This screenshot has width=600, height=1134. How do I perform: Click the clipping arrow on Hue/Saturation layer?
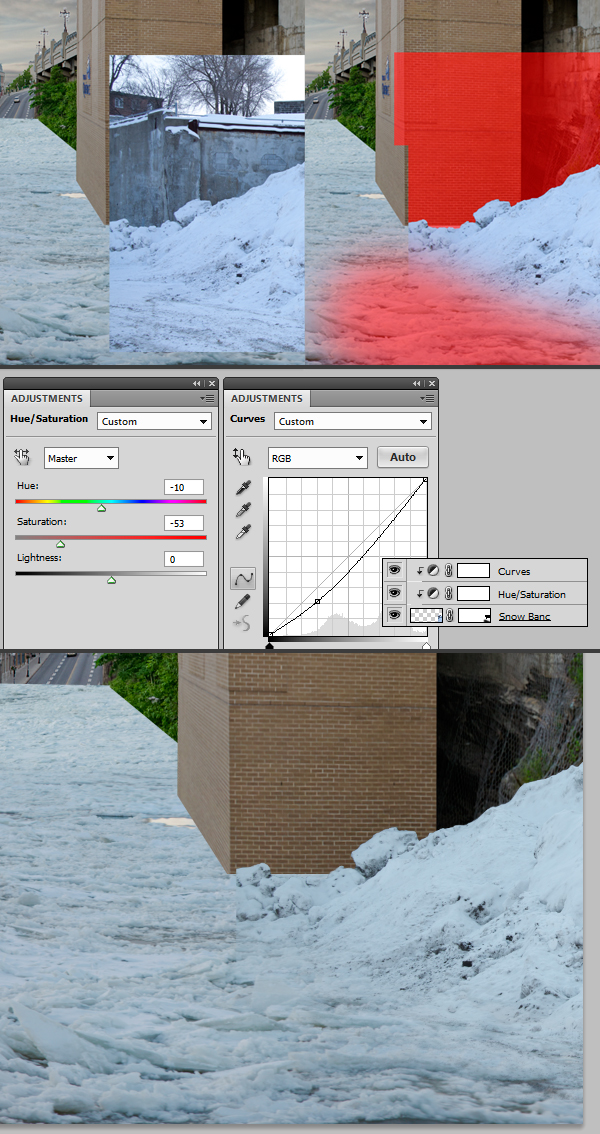click(420, 594)
